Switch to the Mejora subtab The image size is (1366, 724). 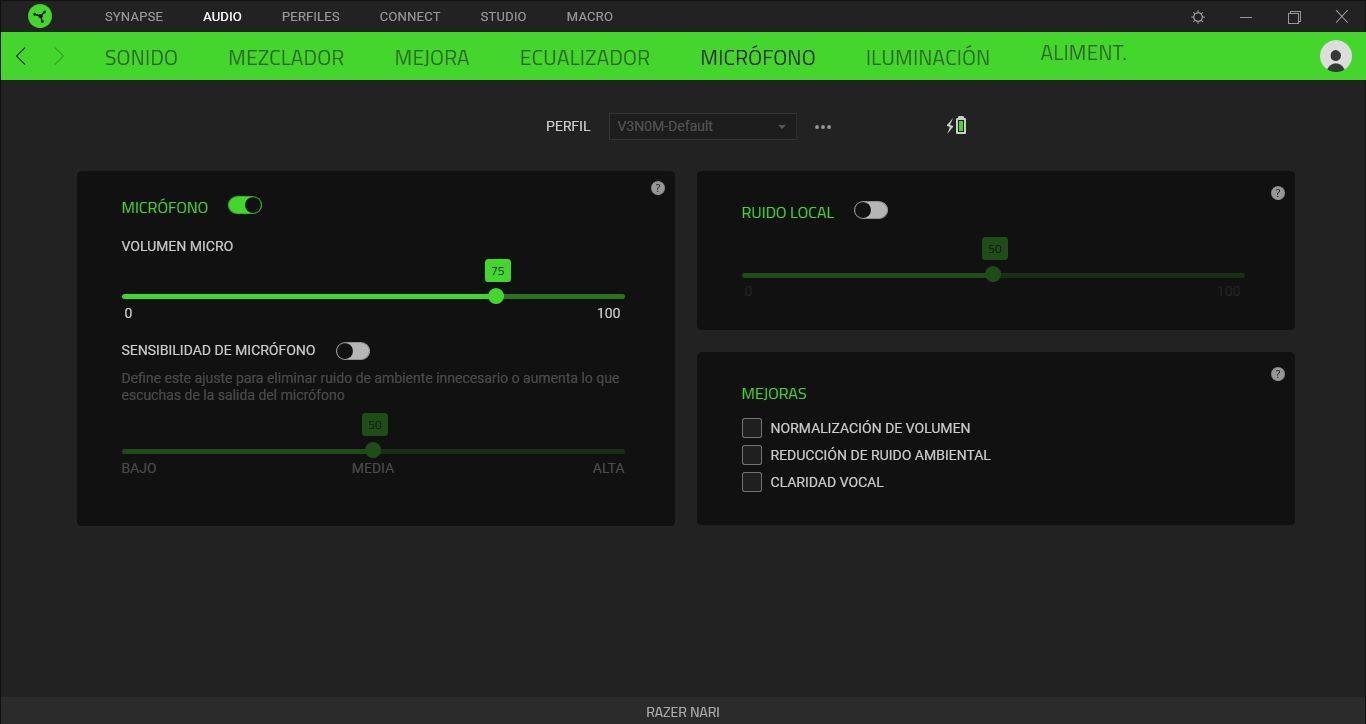coord(432,57)
